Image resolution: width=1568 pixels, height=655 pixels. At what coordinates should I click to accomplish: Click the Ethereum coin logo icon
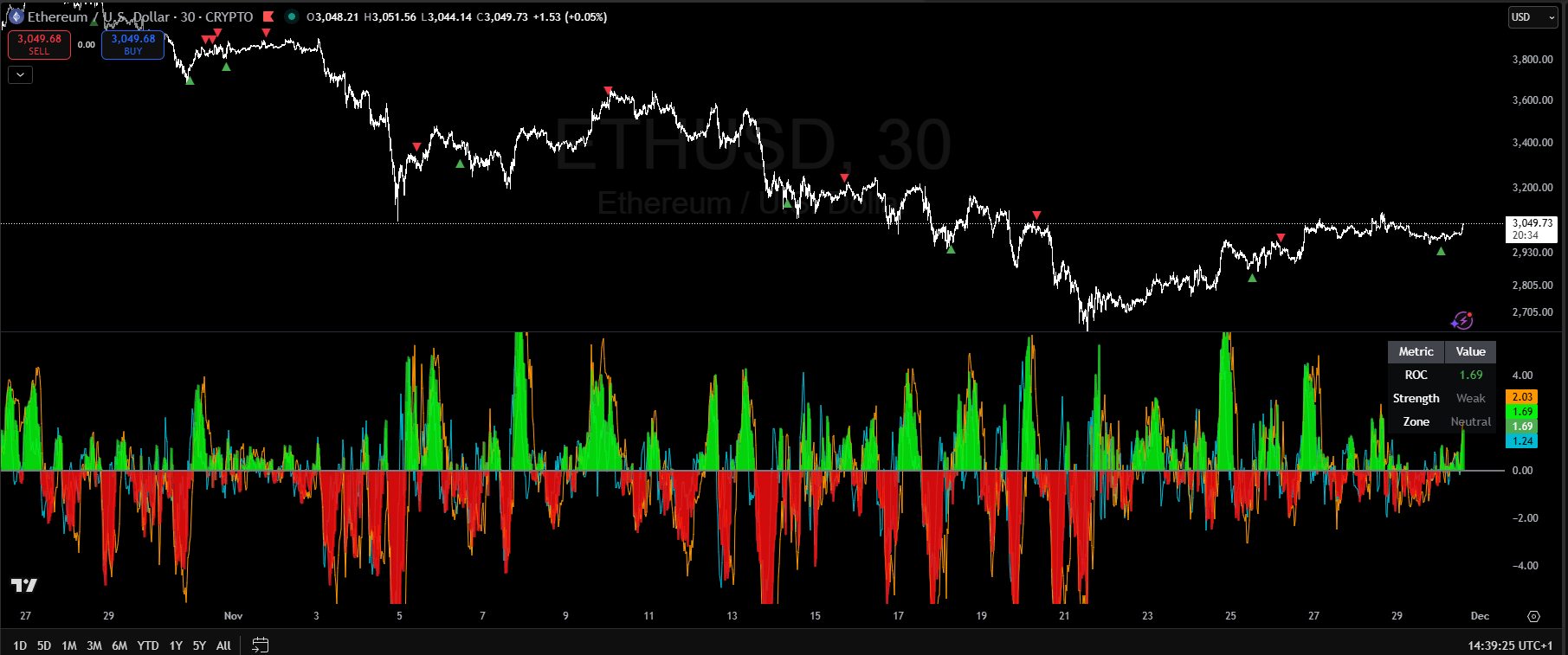pos(16,16)
